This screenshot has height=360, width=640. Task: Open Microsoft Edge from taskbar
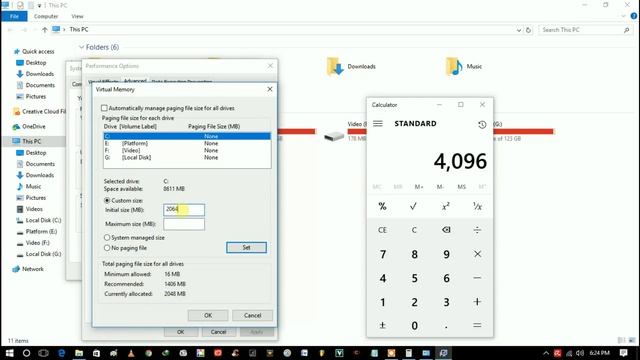62,353
